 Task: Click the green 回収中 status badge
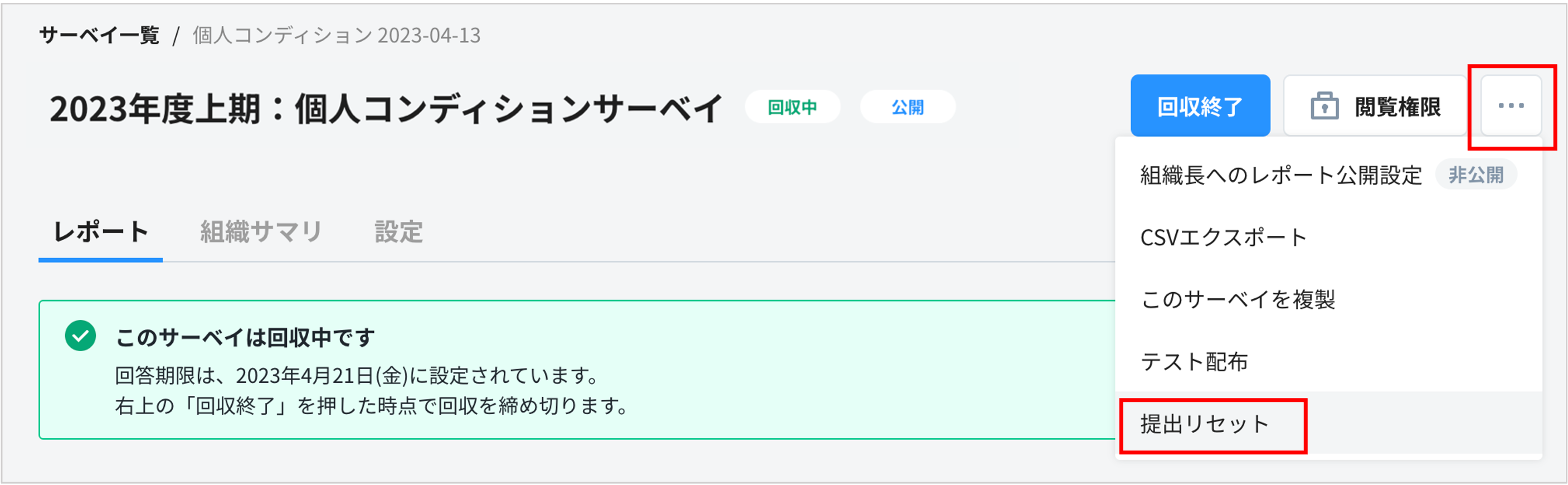tap(792, 107)
